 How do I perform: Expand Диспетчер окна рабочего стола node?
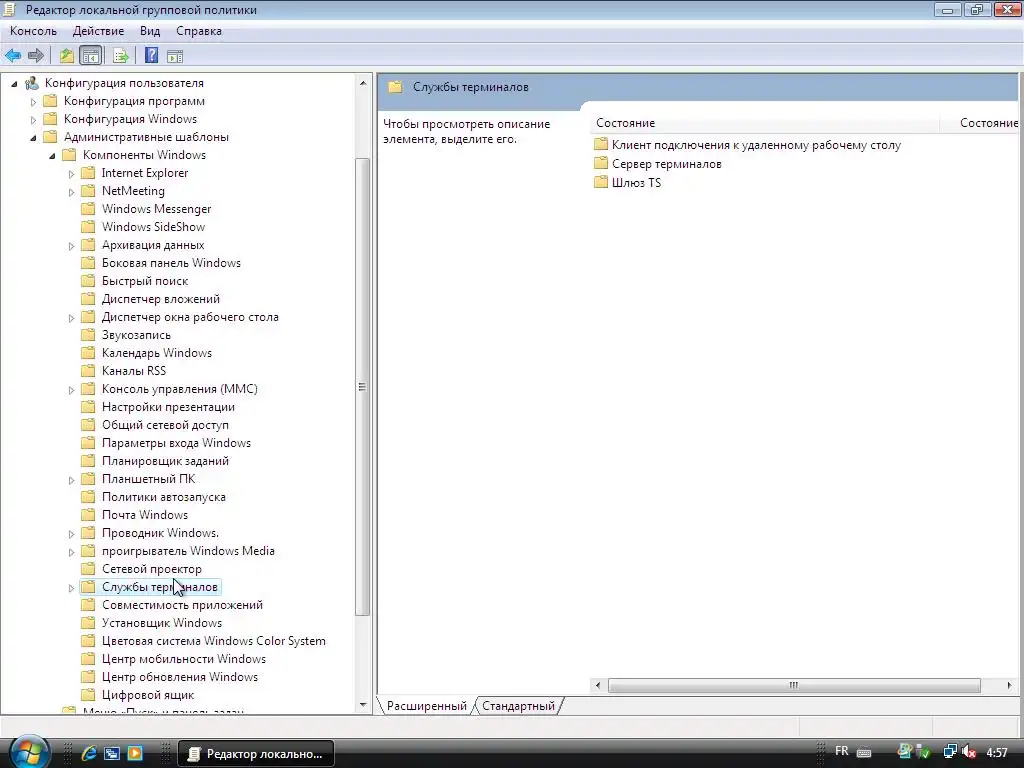pos(71,318)
